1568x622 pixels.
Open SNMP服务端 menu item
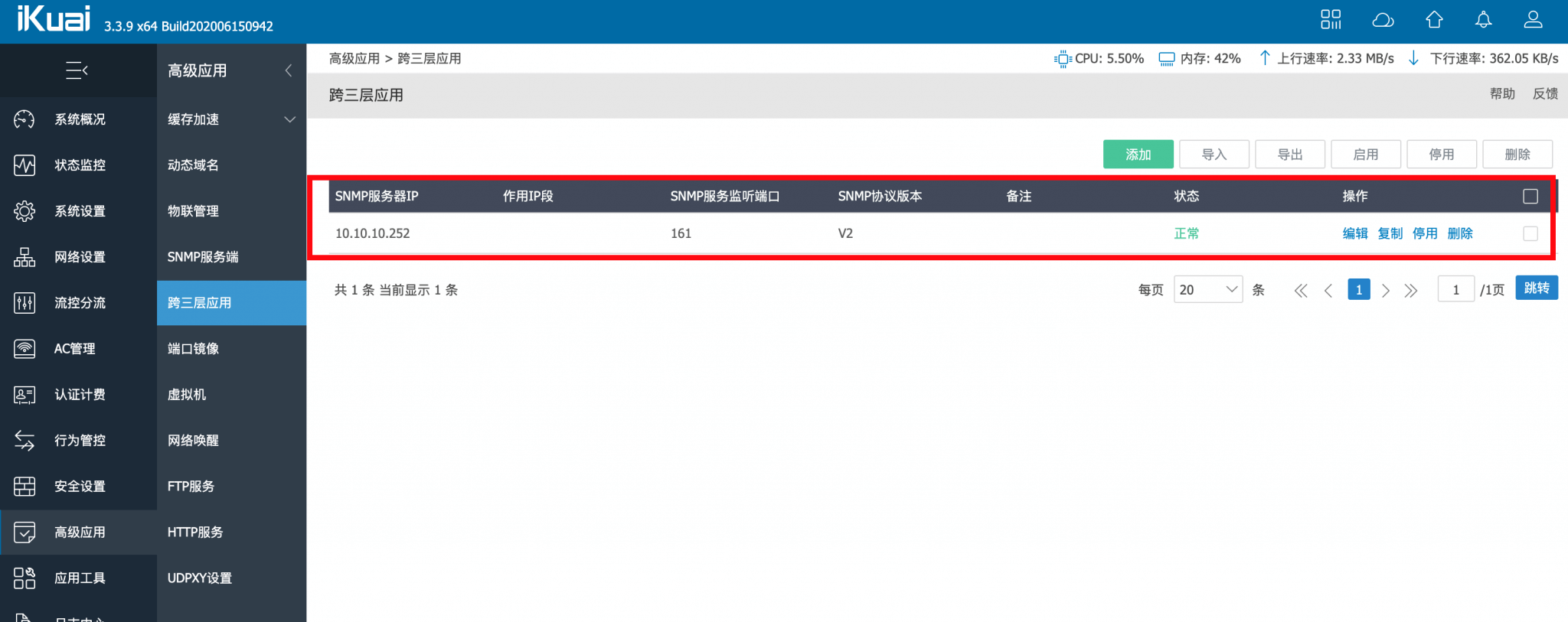click(203, 257)
